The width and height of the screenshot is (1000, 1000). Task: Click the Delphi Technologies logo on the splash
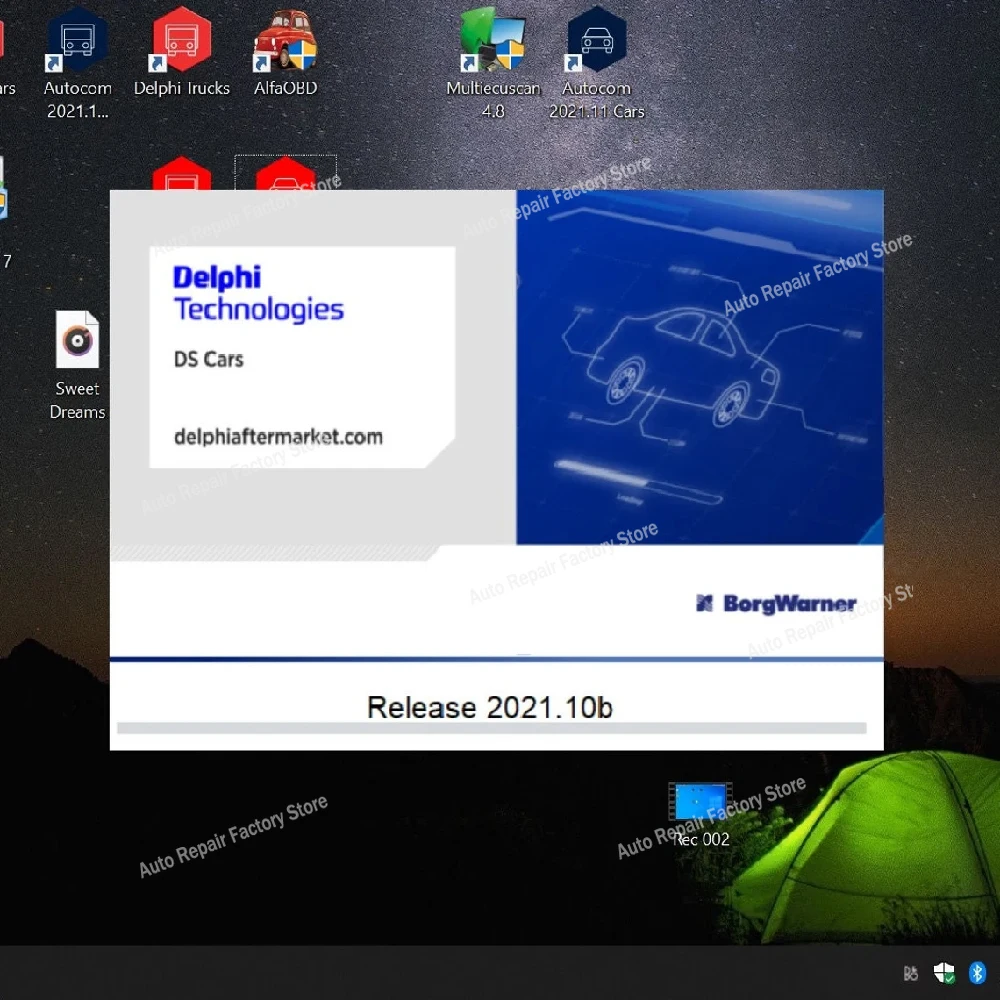[x=258, y=292]
